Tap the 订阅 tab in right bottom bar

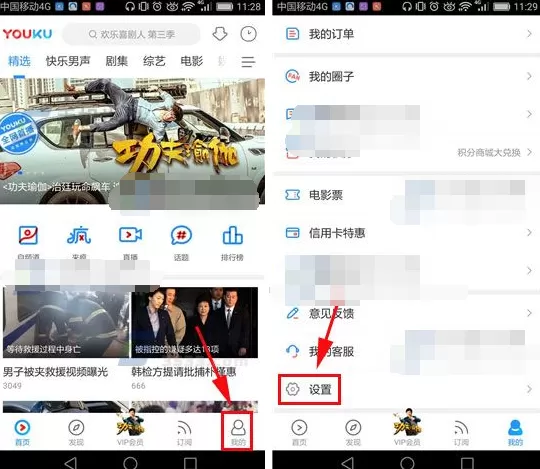coord(461,432)
